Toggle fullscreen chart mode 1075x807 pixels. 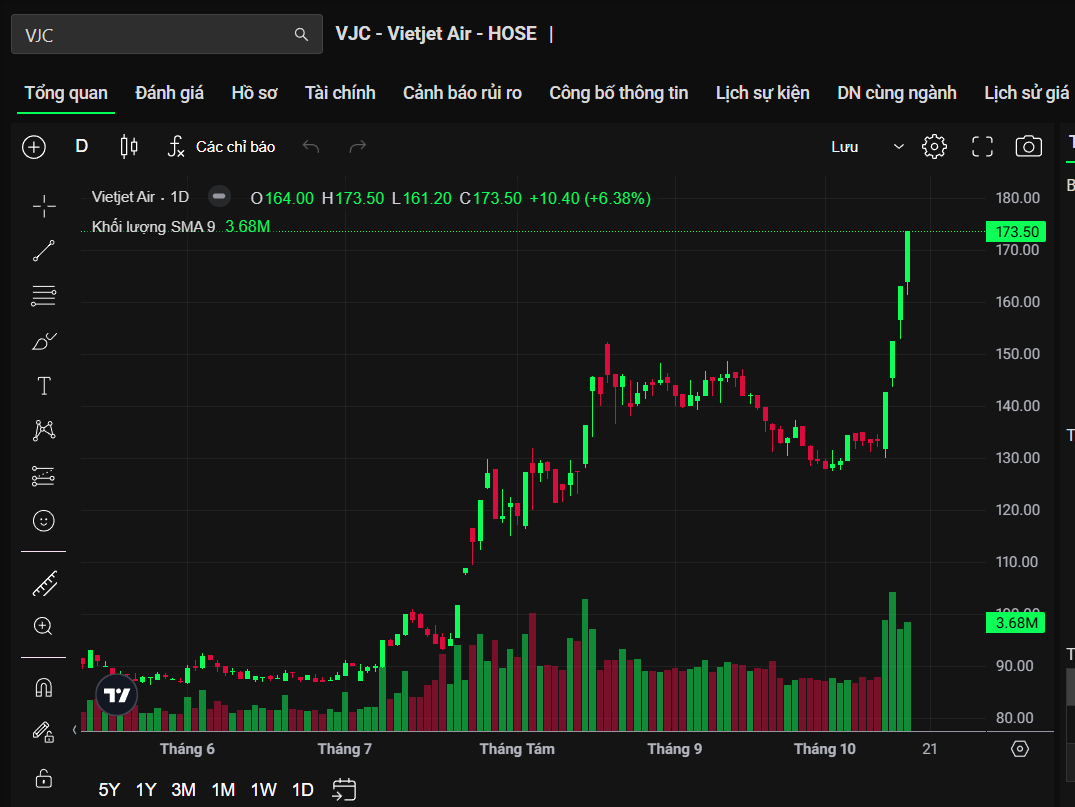click(982, 147)
